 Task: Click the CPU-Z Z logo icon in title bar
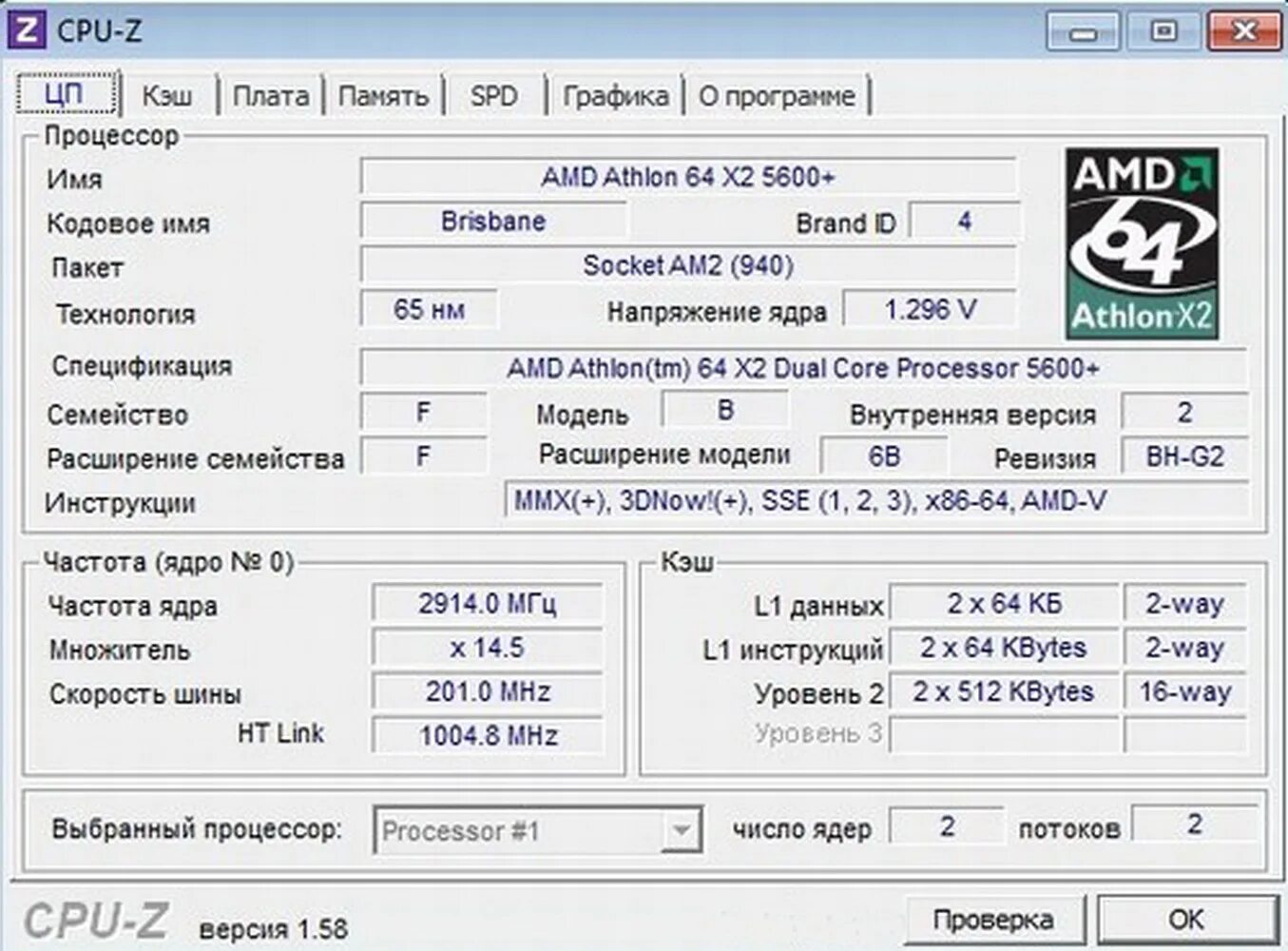(x=26, y=30)
